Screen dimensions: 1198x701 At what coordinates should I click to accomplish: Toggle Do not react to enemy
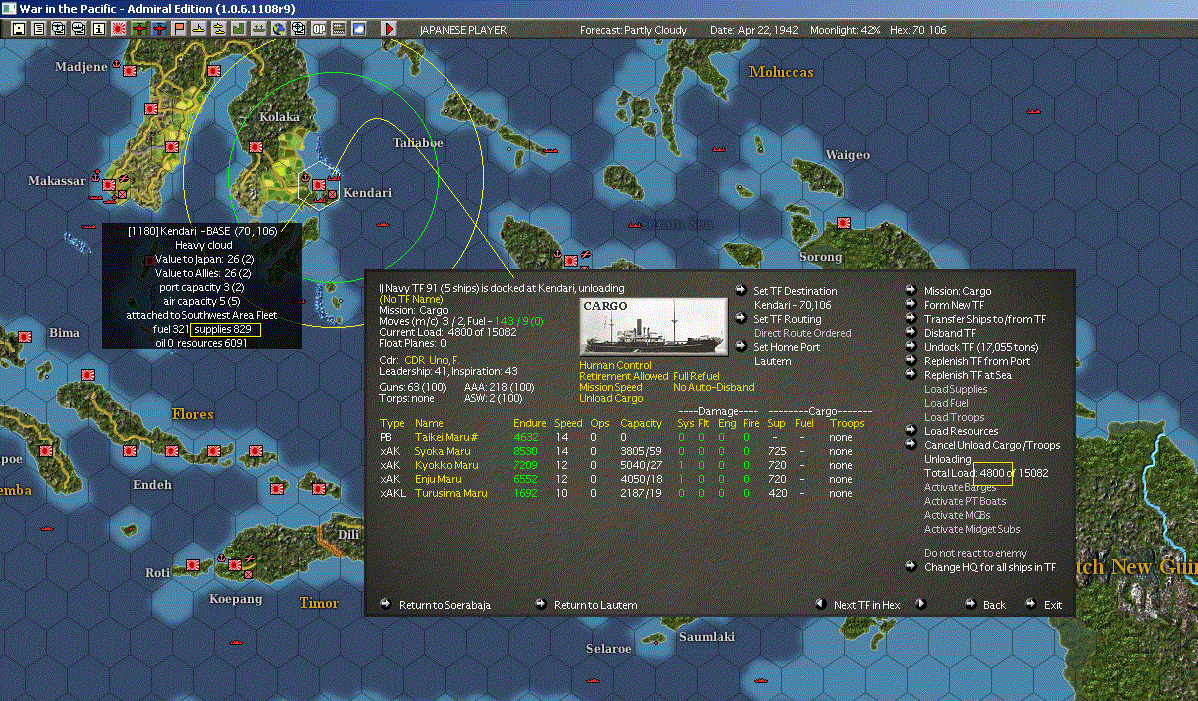pos(975,553)
